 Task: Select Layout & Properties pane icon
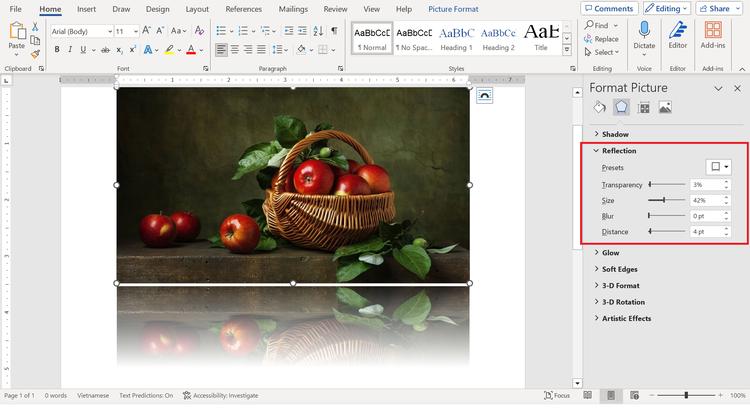[643, 108]
